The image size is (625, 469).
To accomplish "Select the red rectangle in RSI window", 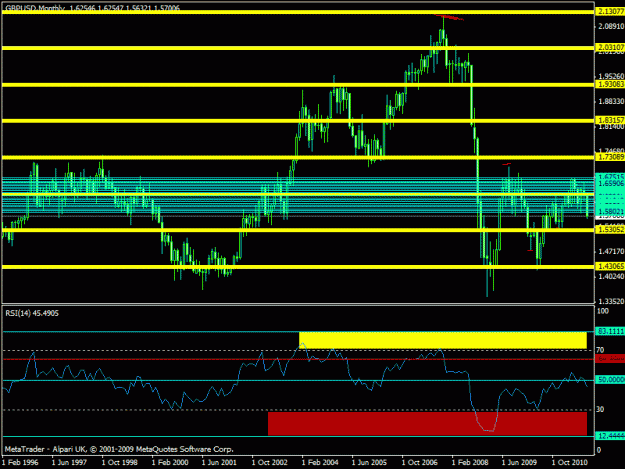I will pos(427,424).
